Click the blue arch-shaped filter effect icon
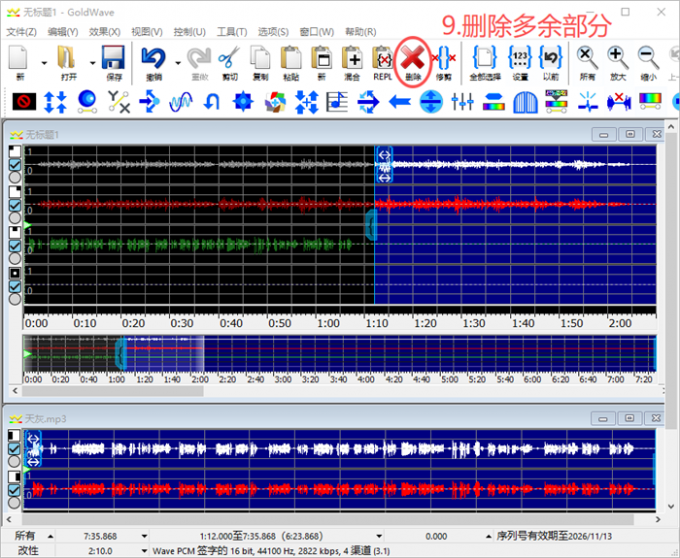Viewport: 680px width, 558px height. coord(525,102)
